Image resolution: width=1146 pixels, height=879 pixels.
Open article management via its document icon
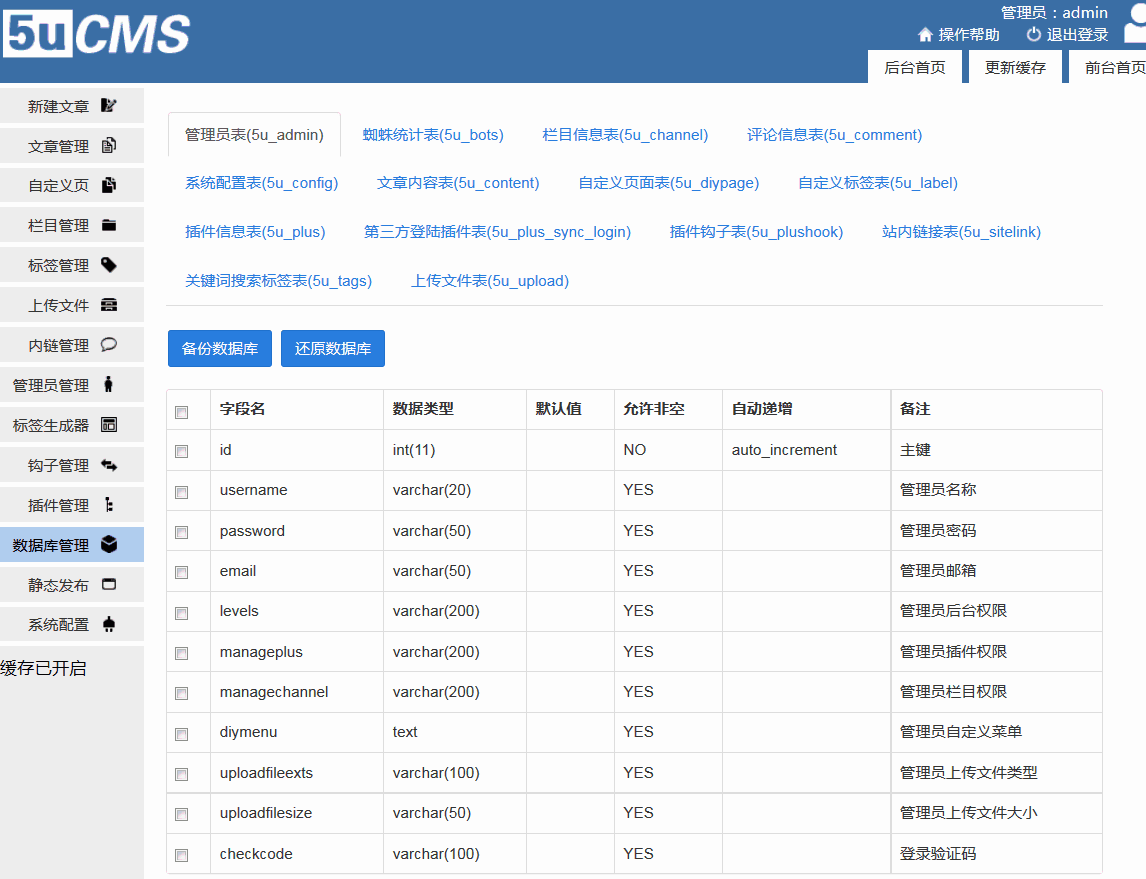pyautogui.click(x=109, y=146)
